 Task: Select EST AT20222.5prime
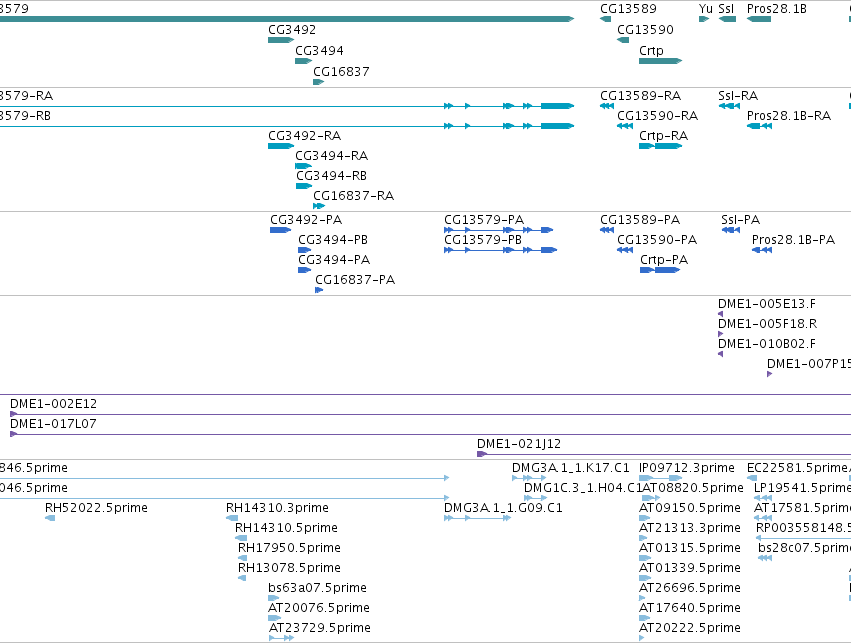pos(643,639)
